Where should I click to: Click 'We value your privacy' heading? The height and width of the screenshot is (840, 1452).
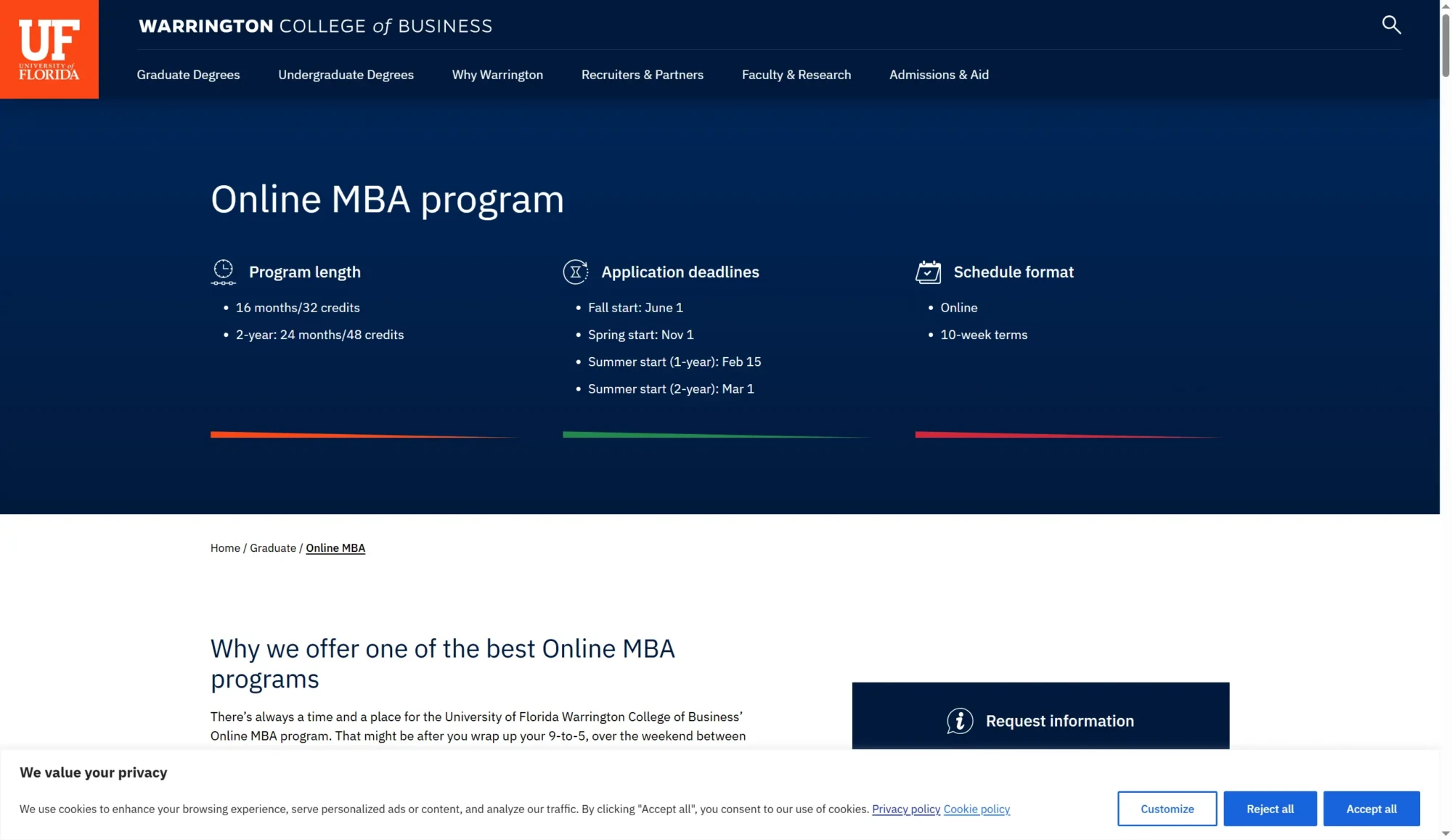94,772
